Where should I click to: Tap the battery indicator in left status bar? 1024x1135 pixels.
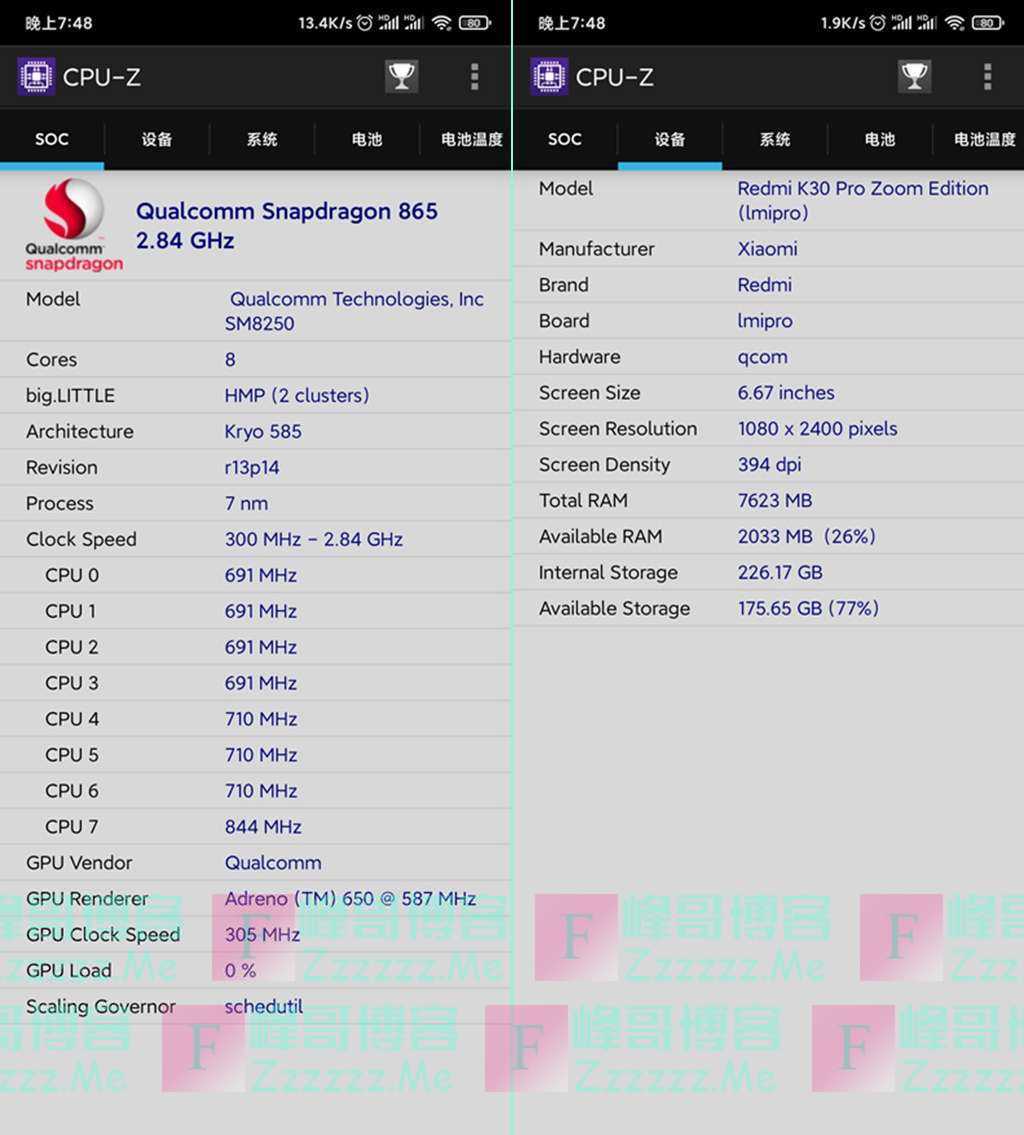pyautogui.click(x=474, y=23)
